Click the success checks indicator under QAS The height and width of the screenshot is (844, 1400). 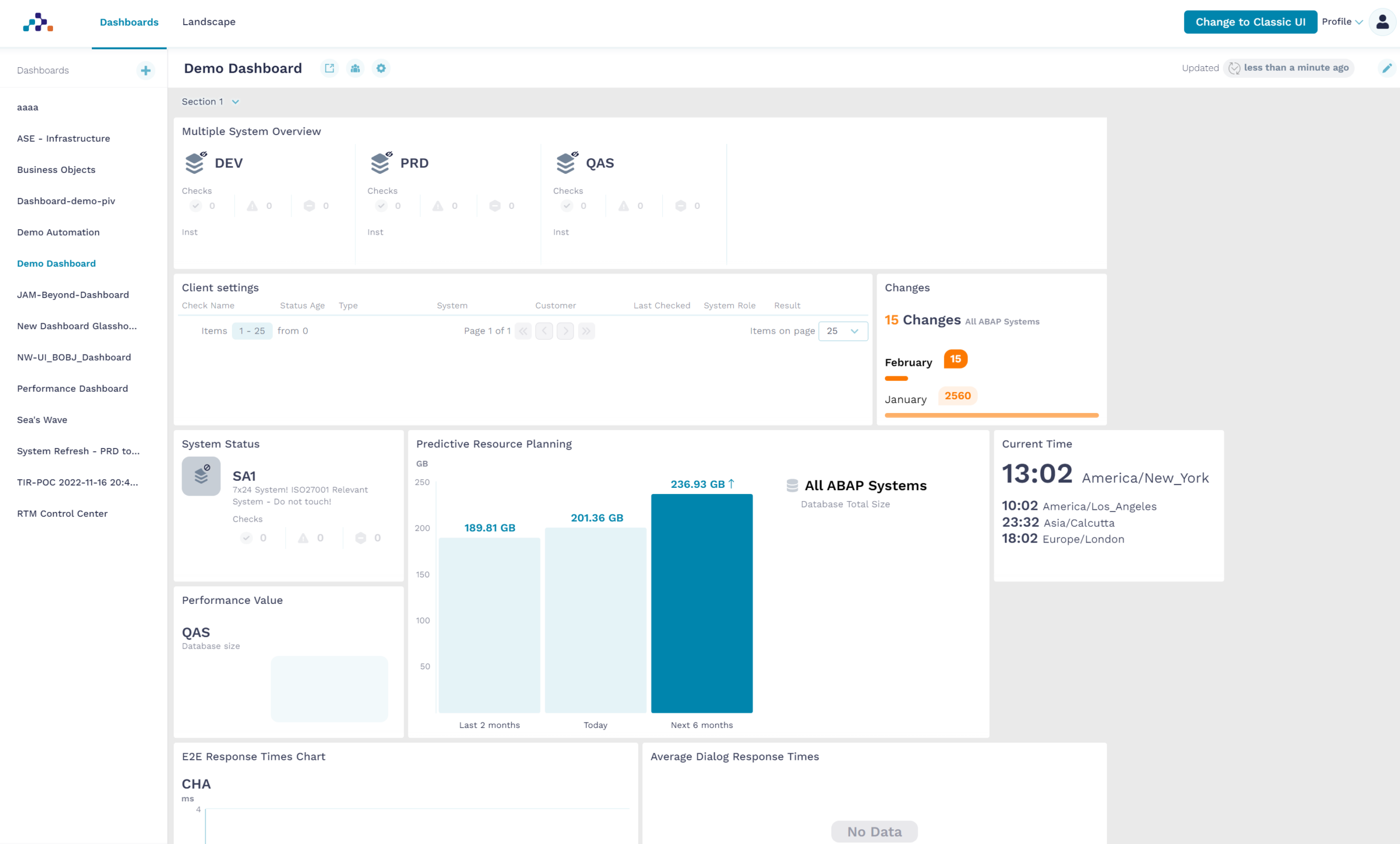click(567, 206)
